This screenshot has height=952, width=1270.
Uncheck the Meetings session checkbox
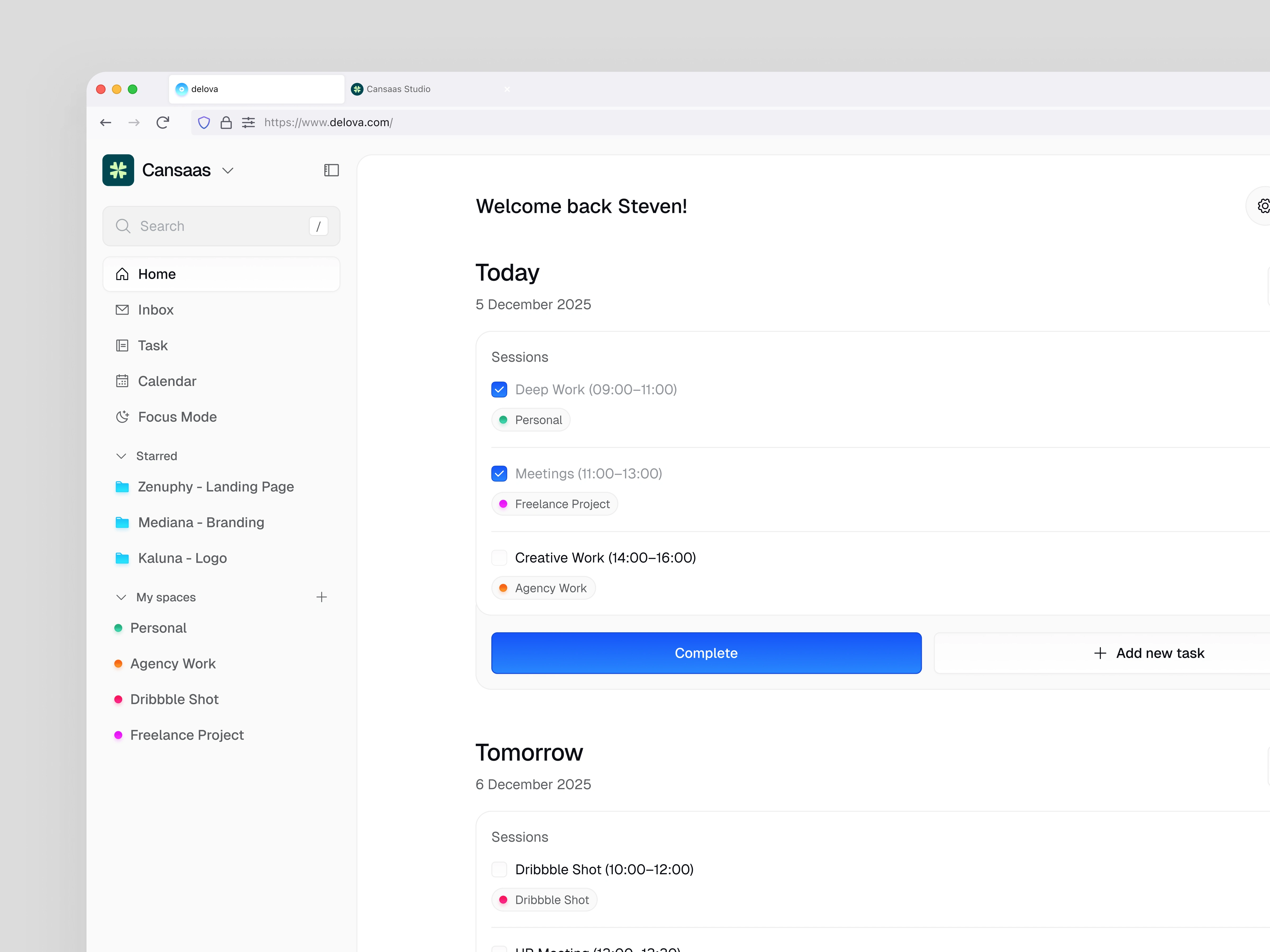pyautogui.click(x=499, y=474)
